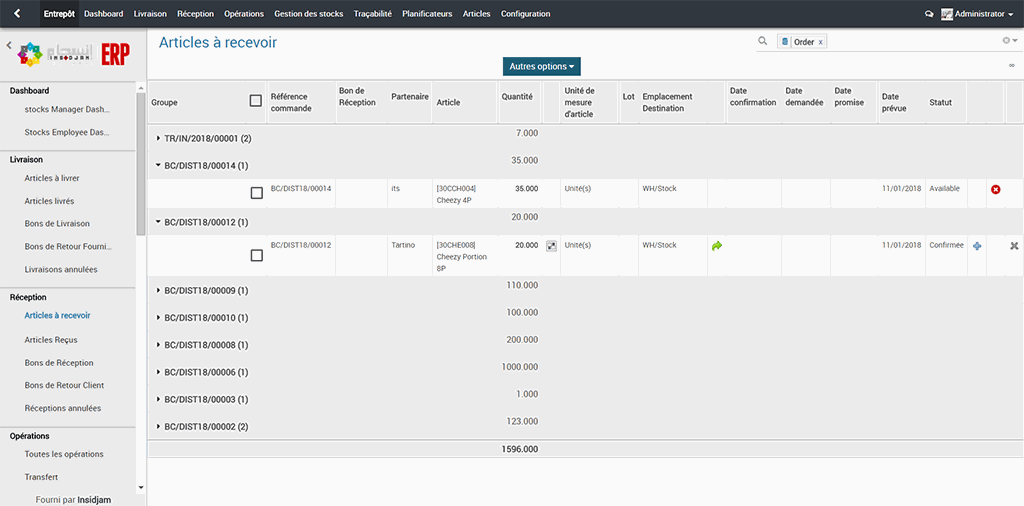
Task: Click red cancel icon on BC/DIST18/00014 row
Action: click(995, 189)
